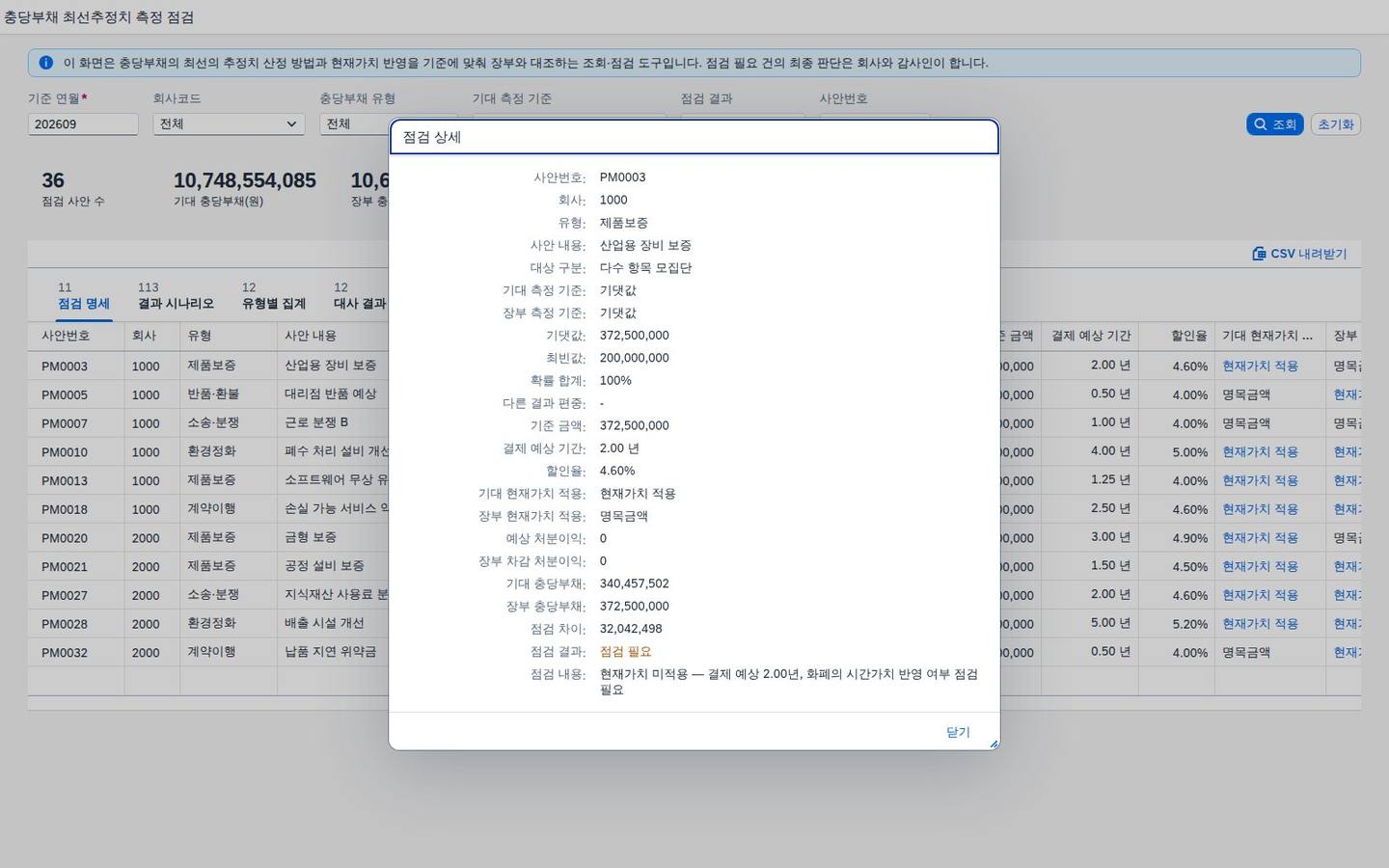This screenshot has height=868, width=1389.
Task: Click 현재가치 적용 link in PM0018 row
Action: [1260, 509]
